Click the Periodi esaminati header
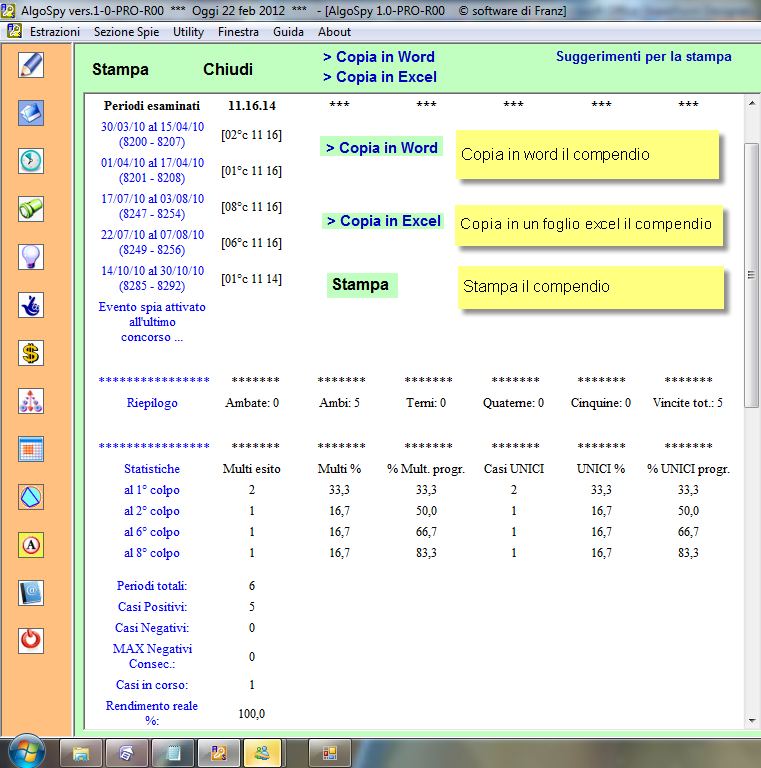The image size is (761, 768). (x=152, y=106)
